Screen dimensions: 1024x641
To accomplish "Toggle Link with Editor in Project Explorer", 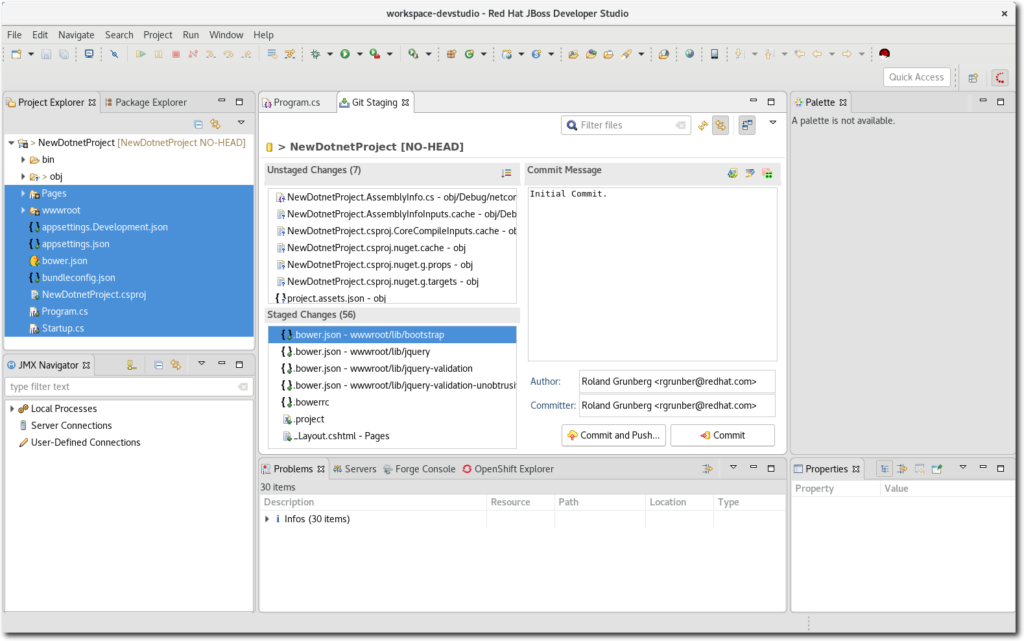I will coord(215,121).
